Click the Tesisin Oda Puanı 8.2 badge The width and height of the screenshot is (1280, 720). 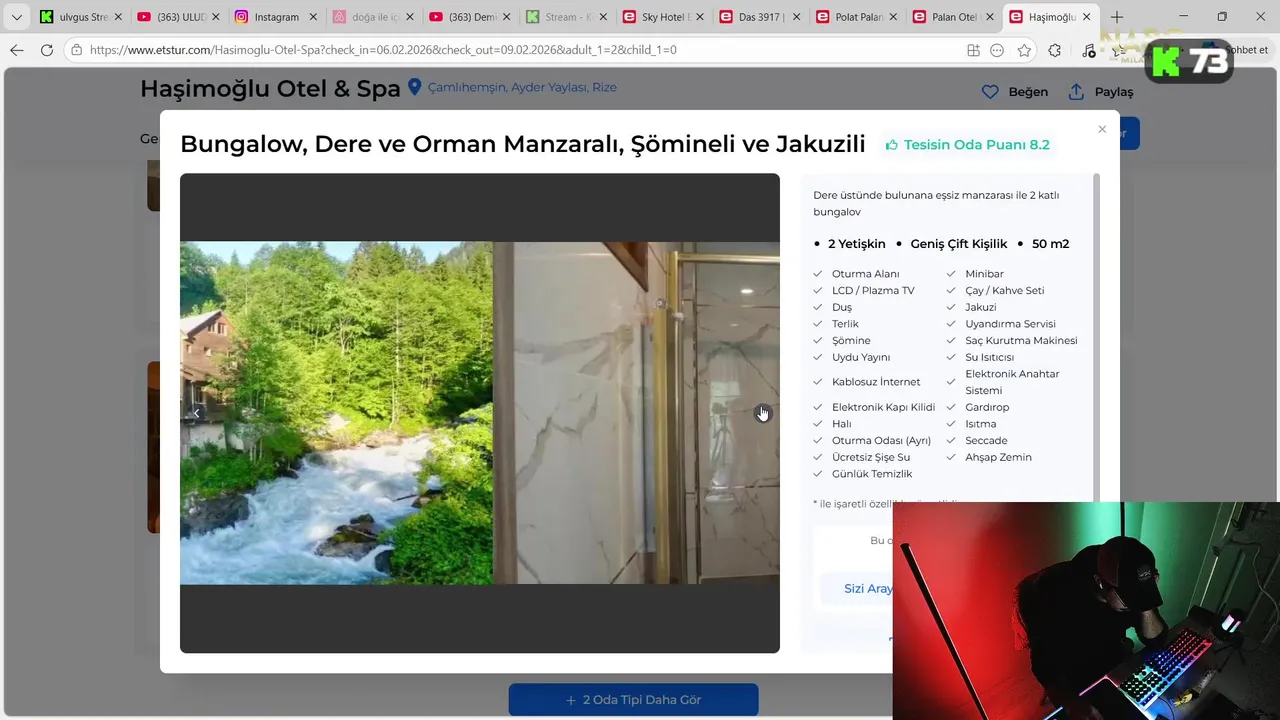click(x=967, y=145)
